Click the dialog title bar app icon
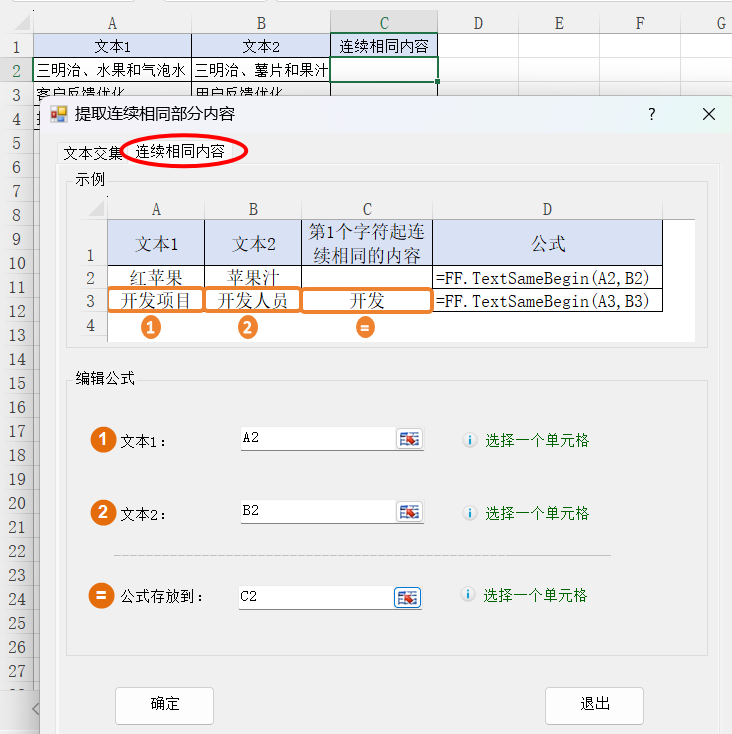This screenshot has width=732, height=734. coord(59,114)
